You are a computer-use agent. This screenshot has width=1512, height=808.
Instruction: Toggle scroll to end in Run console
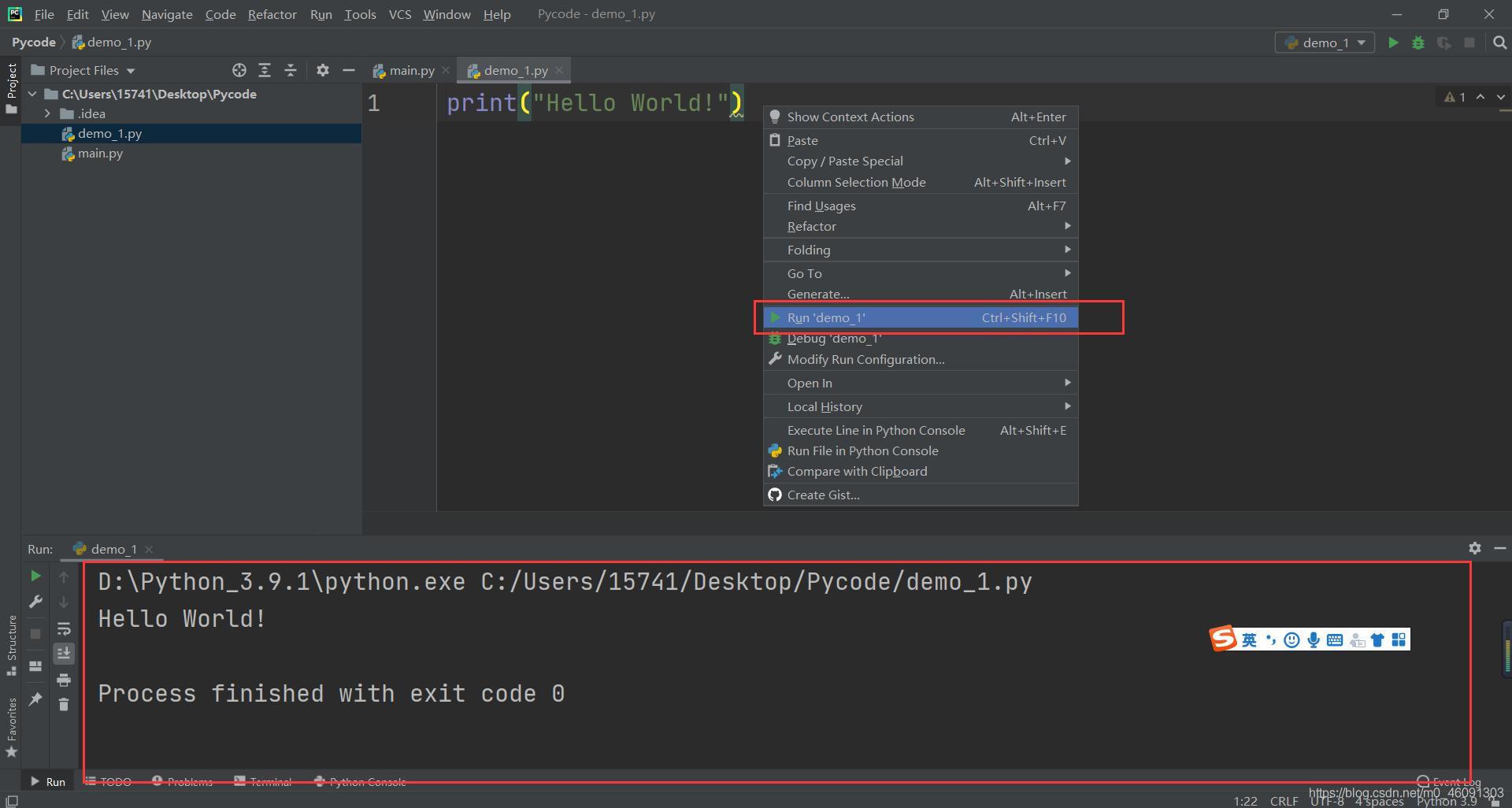(64, 653)
